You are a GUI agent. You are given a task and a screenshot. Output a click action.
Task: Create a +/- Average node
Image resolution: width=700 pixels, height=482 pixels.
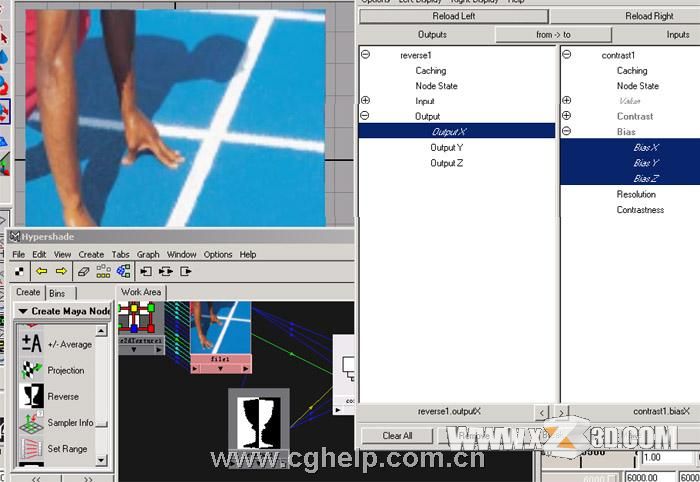point(56,344)
